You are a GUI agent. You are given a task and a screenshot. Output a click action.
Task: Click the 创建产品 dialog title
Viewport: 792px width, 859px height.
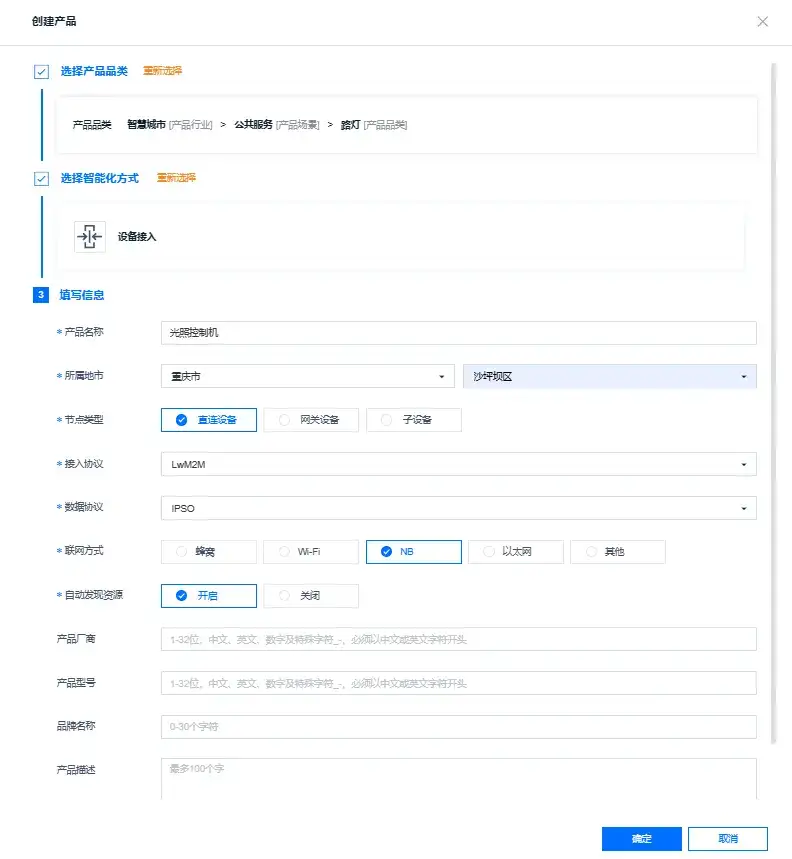tap(54, 21)
